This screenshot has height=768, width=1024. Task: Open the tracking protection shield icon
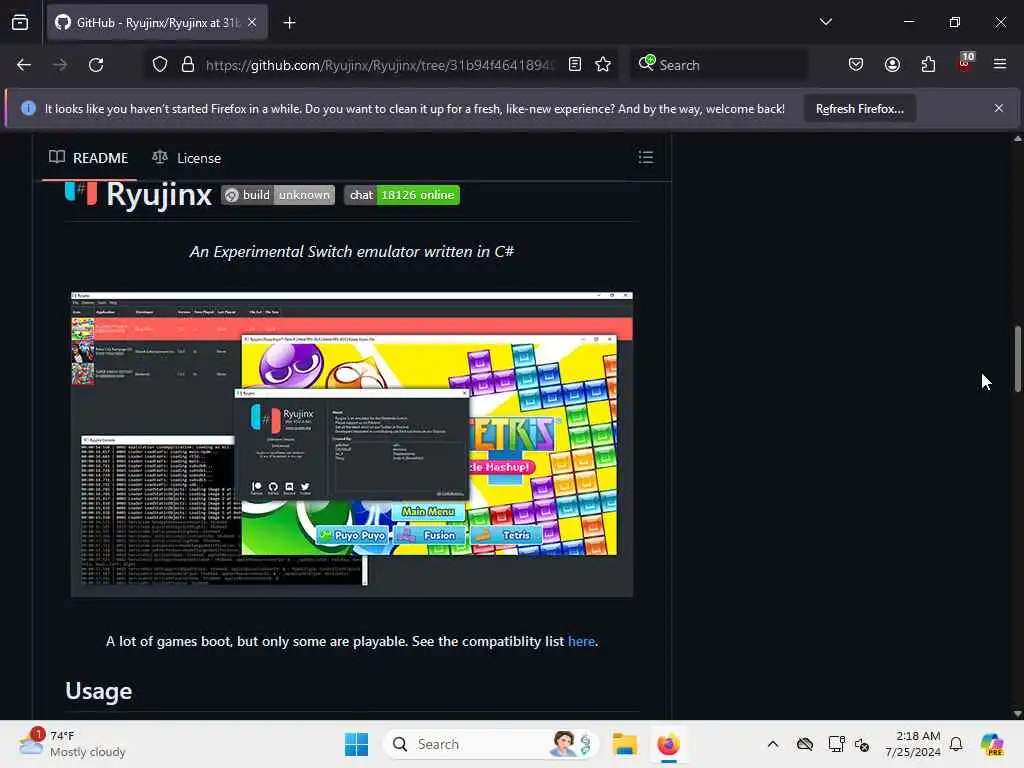160,65
